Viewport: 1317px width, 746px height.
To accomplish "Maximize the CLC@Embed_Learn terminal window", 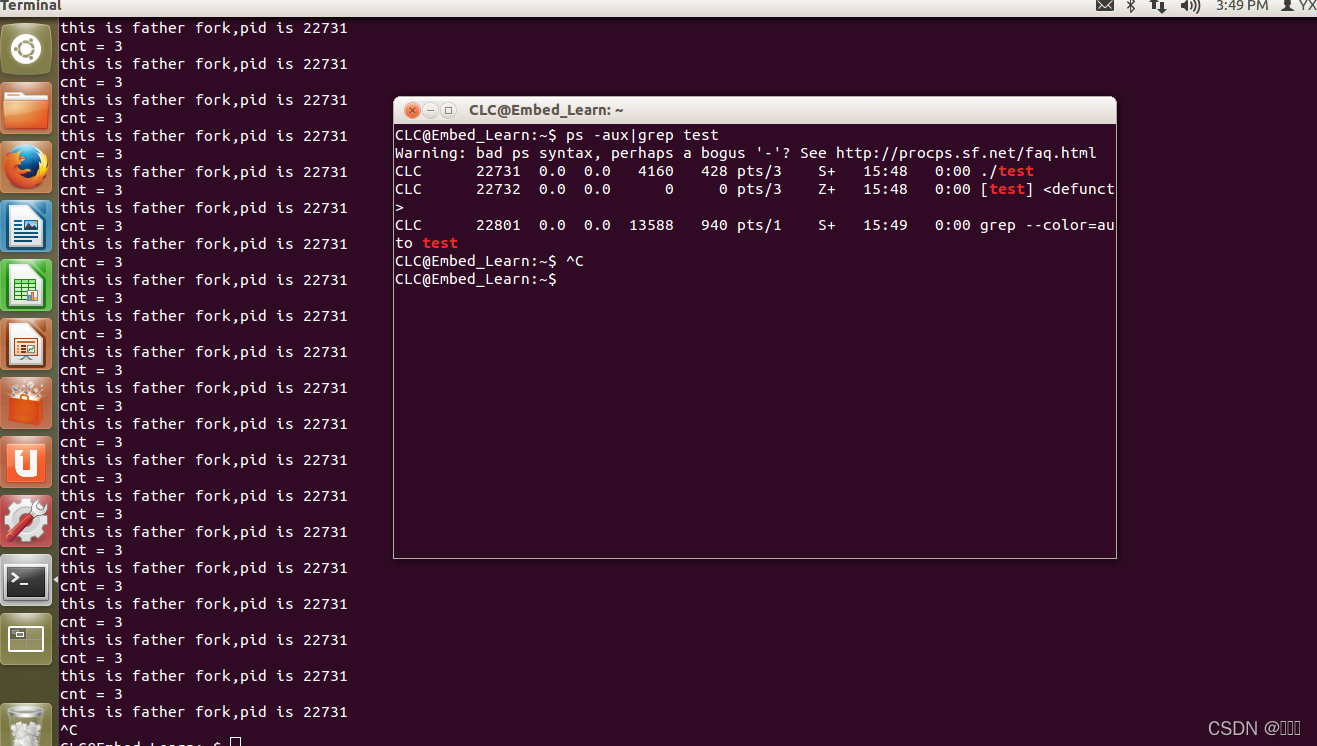I will [x=448, y=111].
